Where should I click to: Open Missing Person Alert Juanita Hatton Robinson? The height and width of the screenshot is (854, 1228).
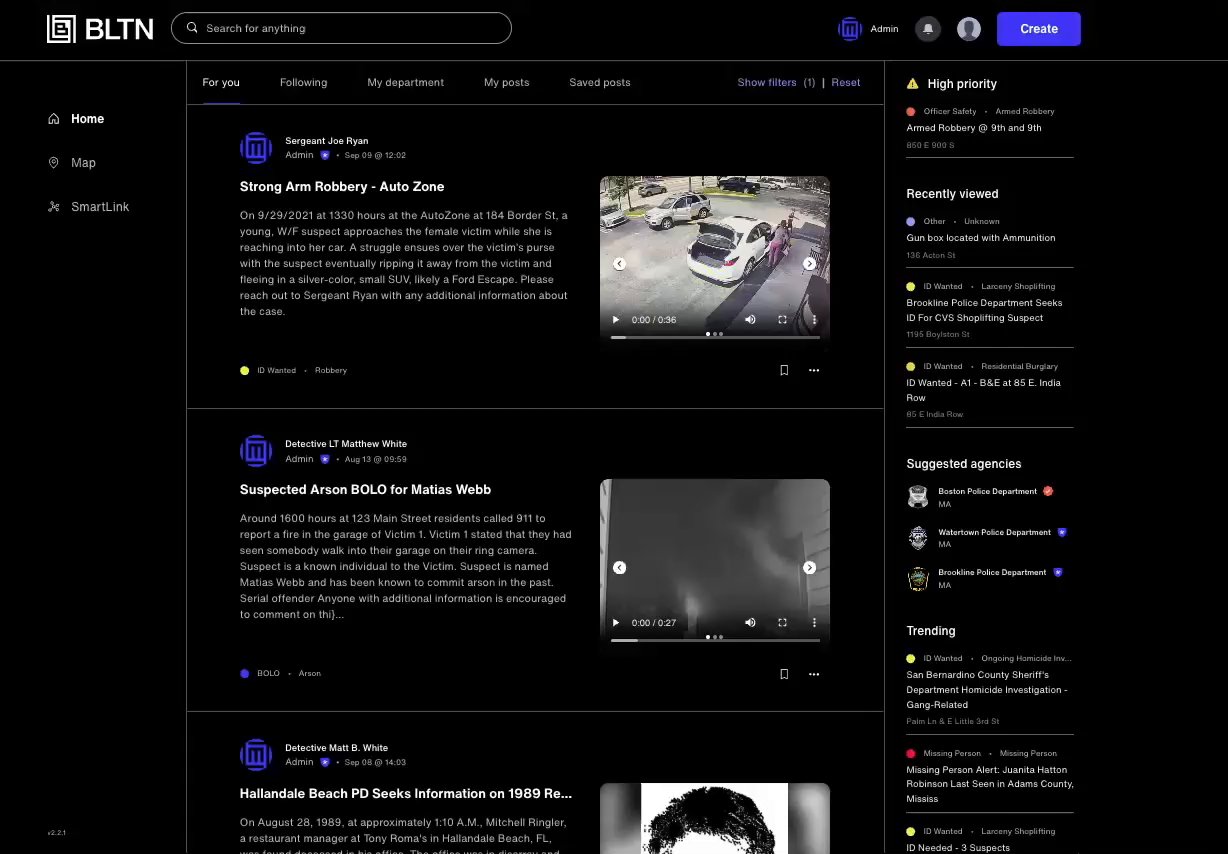pos(990,784)
